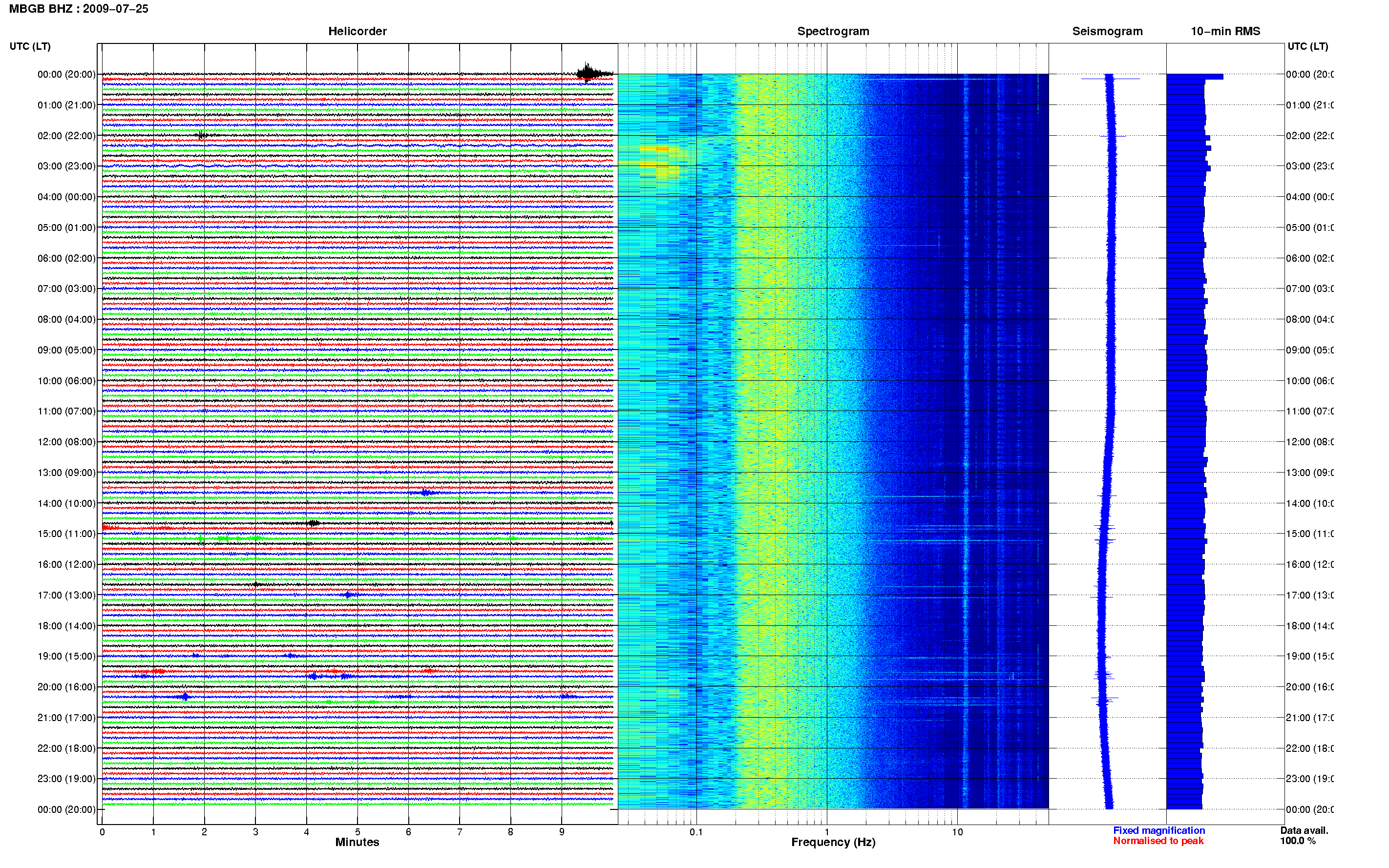Click the left '20:00 (16:00)' time label

click(66, 686)
